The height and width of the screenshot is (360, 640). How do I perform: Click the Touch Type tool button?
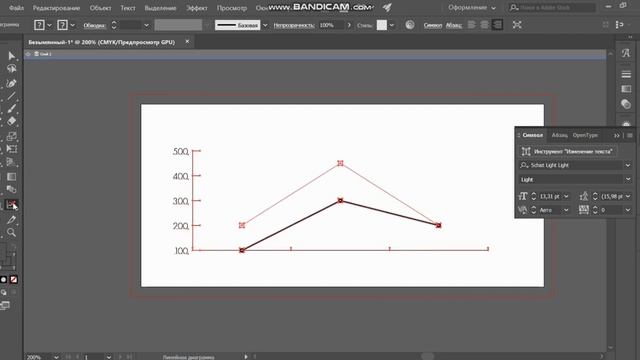[x=568, y=151]
